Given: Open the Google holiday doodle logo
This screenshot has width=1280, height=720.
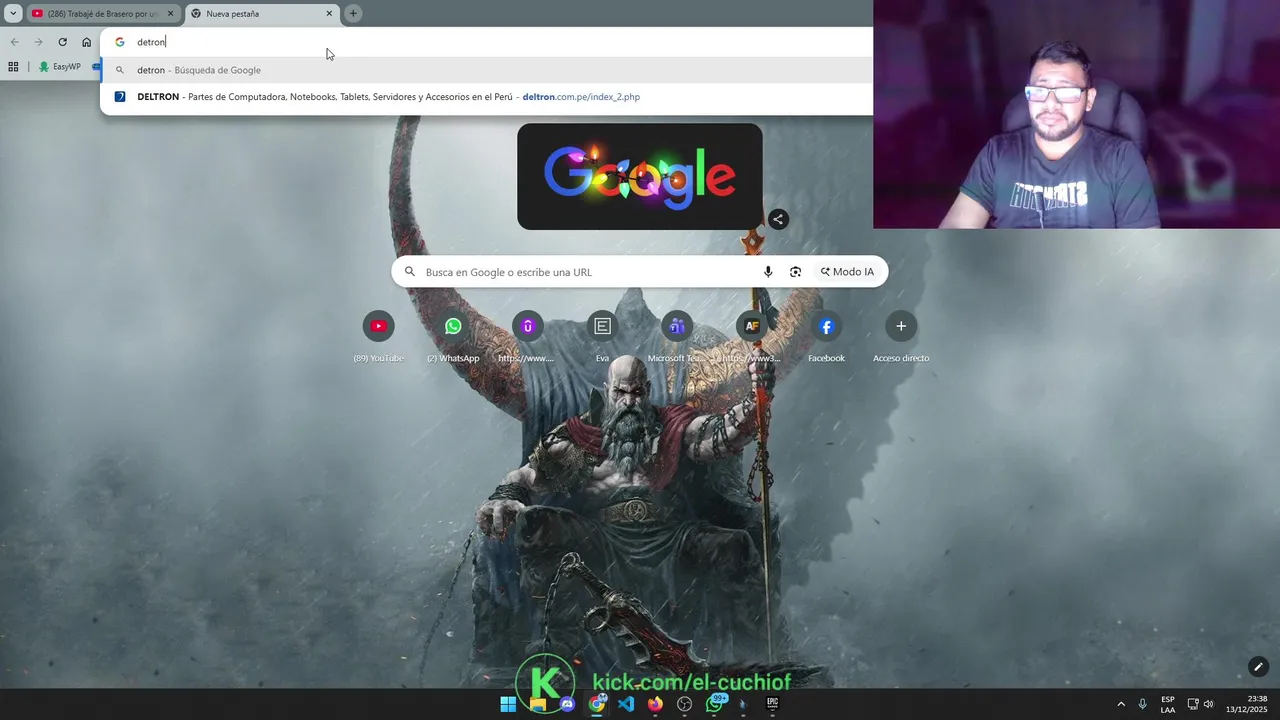Looking at the screenshot, I should tap(640, 176).
